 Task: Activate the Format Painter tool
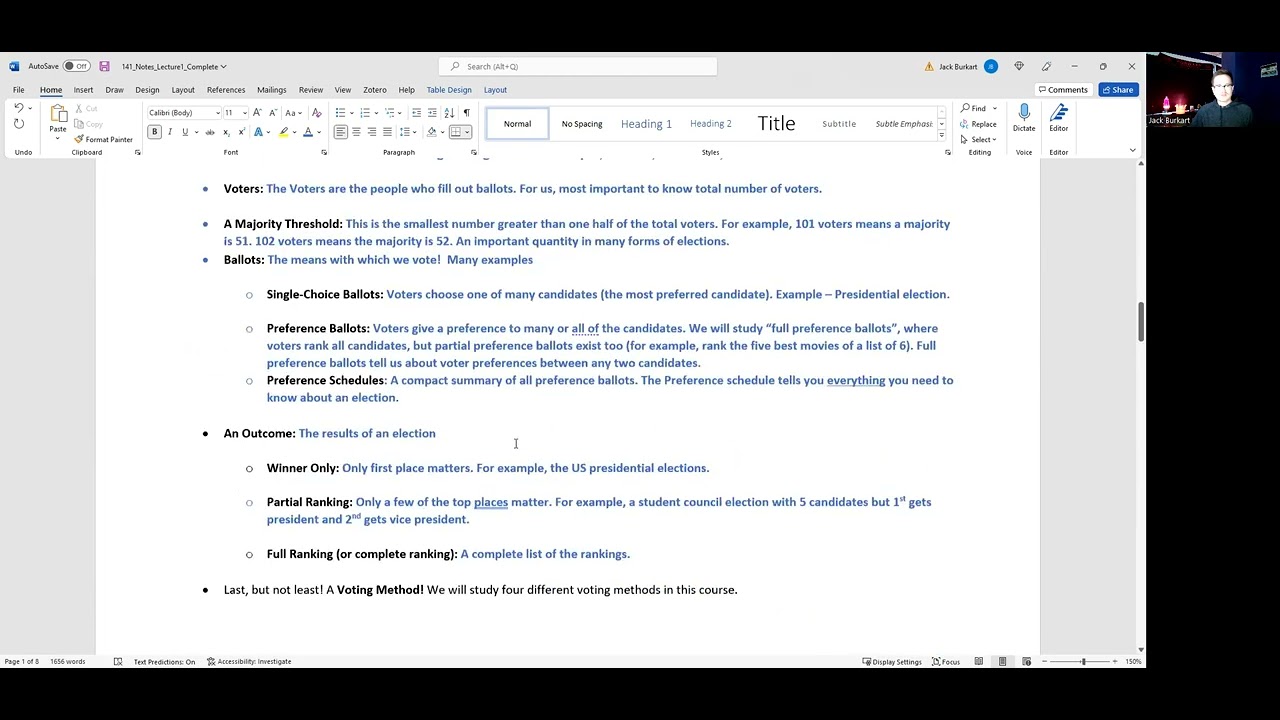[x=103, y=140]
